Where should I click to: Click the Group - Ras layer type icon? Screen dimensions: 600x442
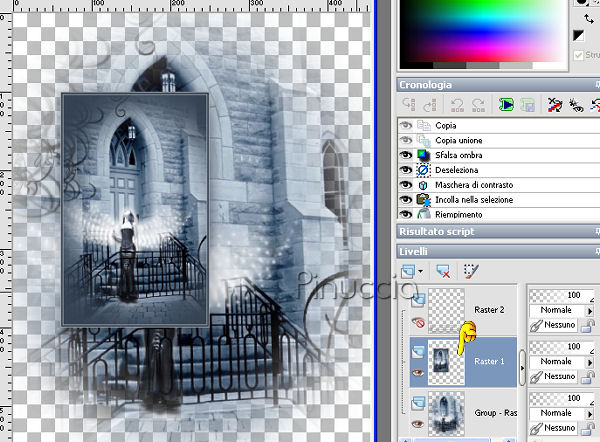point(418,403)
